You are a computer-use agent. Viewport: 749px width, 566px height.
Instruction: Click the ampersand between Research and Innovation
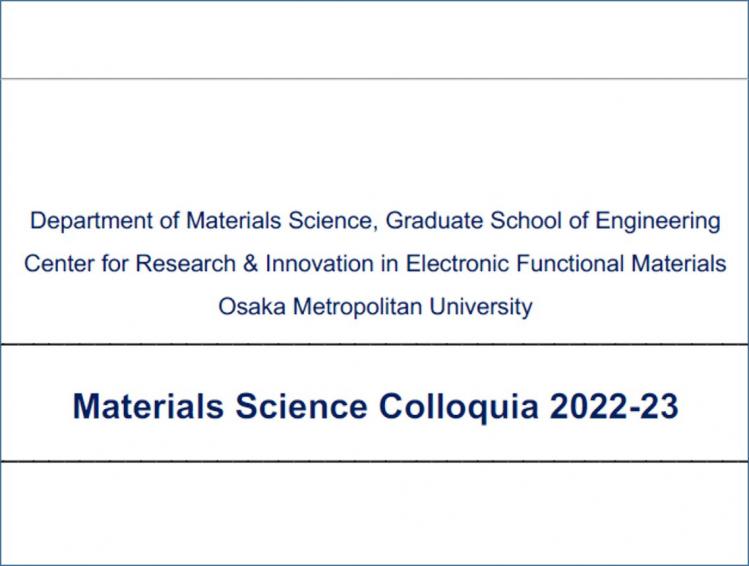[x=250, y=264]
